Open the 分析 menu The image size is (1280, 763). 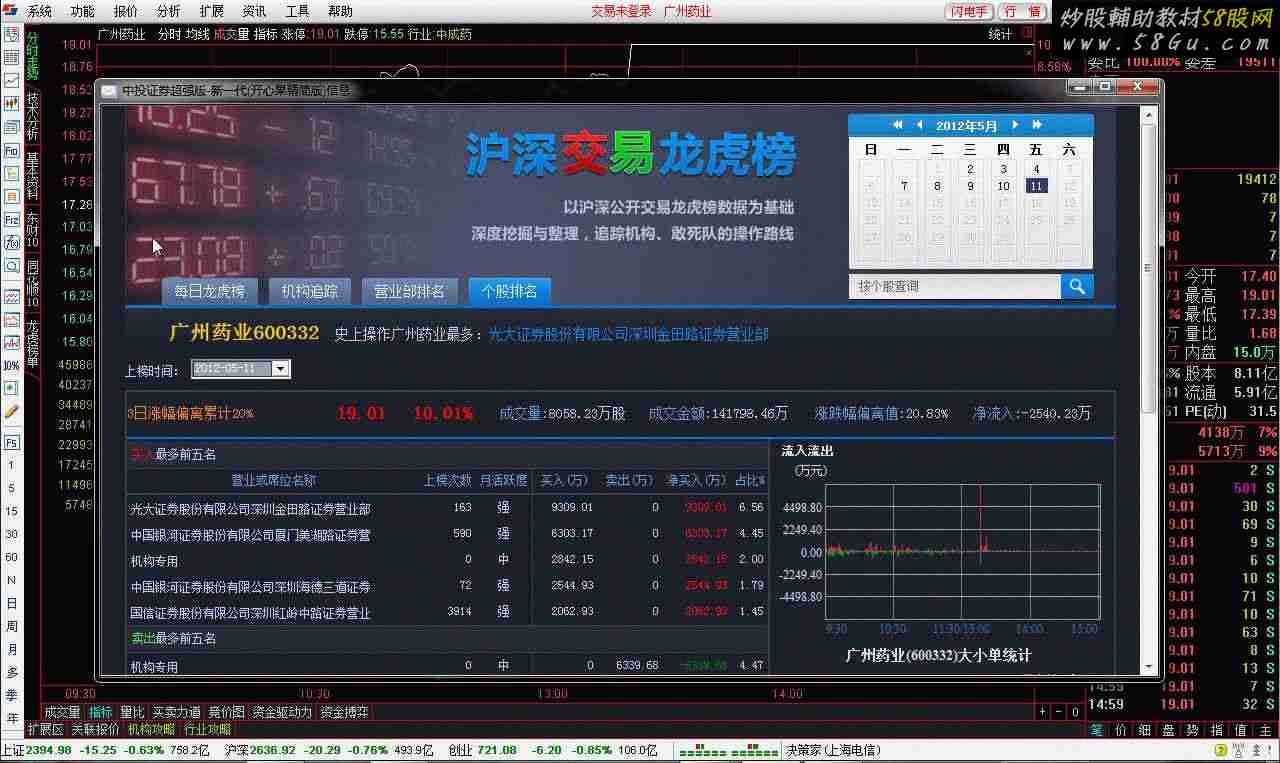169,11
